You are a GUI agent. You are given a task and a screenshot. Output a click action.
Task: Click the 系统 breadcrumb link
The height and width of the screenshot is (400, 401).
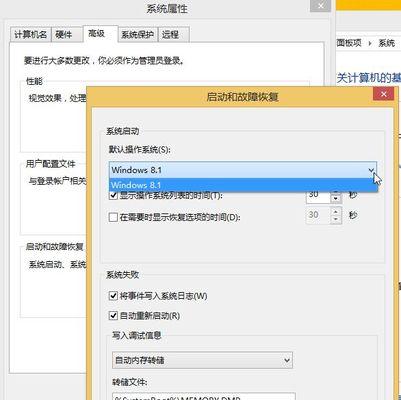click(x=387, y=43)
